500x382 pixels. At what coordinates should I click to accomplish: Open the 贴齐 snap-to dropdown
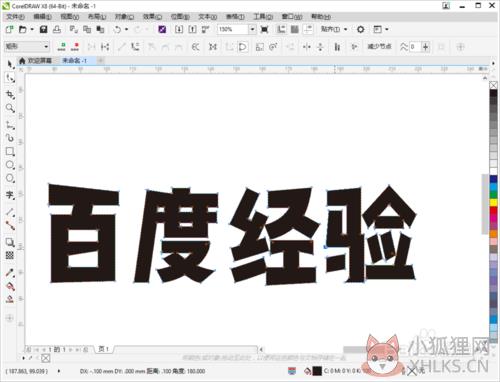(334, 30)
